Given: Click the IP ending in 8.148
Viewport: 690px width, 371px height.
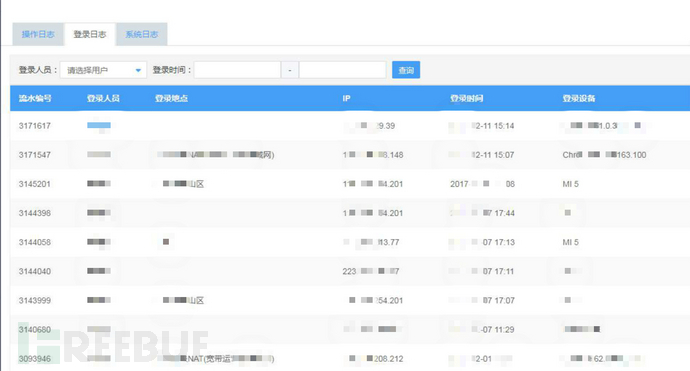Looking at the screenshot, I should (373, 155).
